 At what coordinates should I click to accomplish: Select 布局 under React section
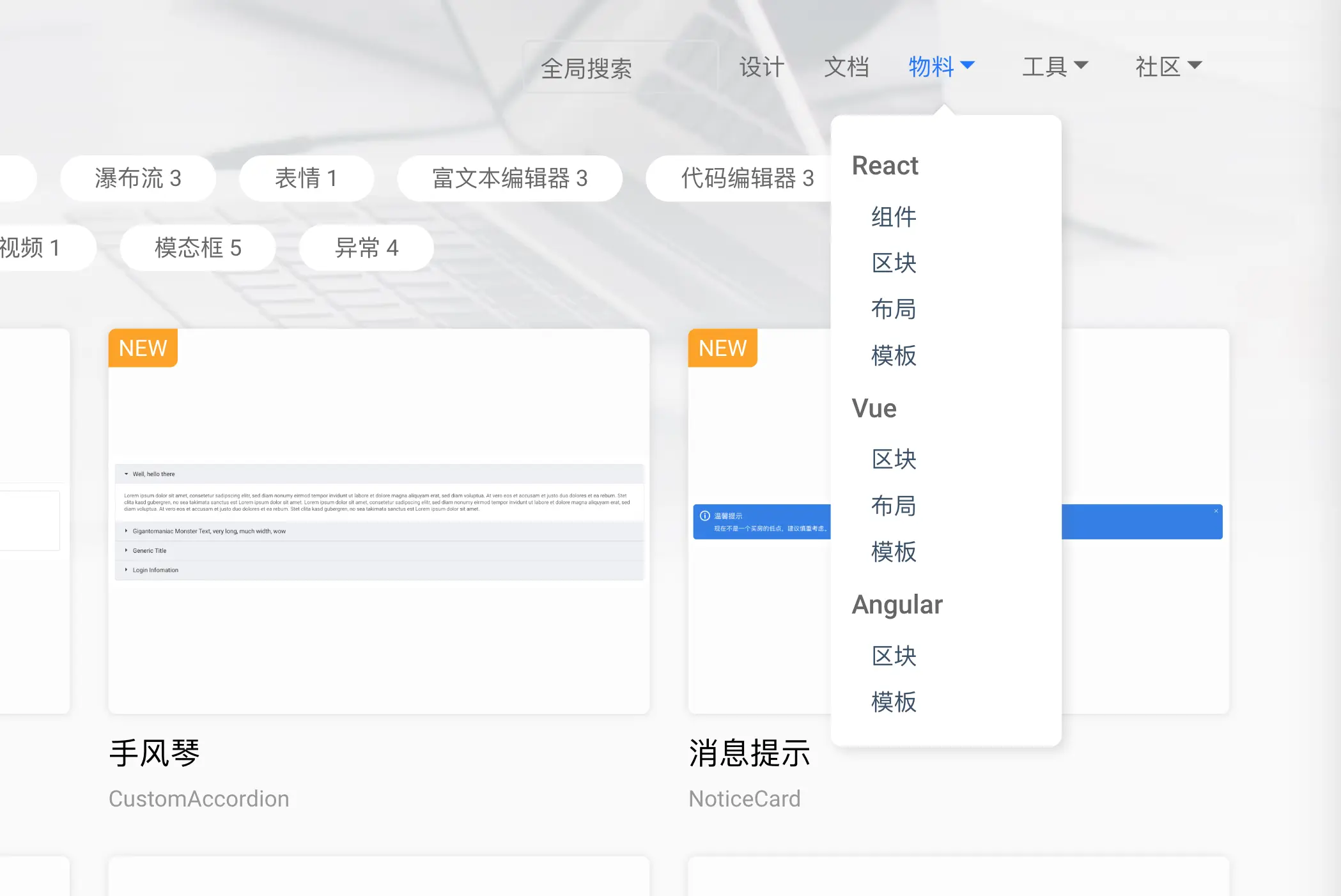coord(894,309)
